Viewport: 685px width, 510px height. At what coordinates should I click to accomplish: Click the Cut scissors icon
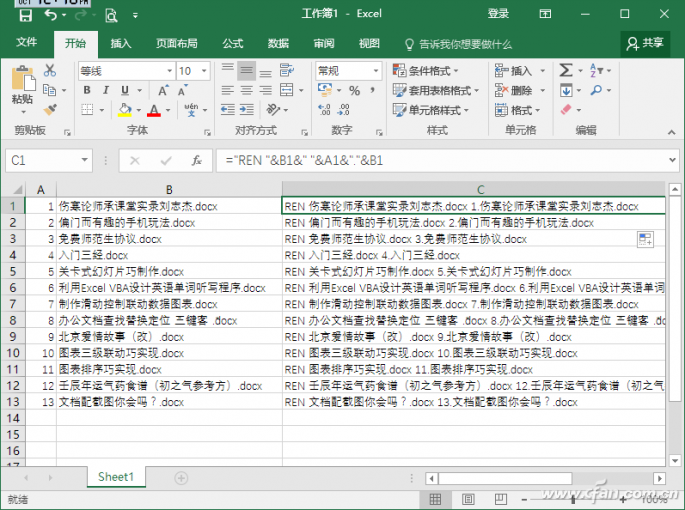point(50,70)
